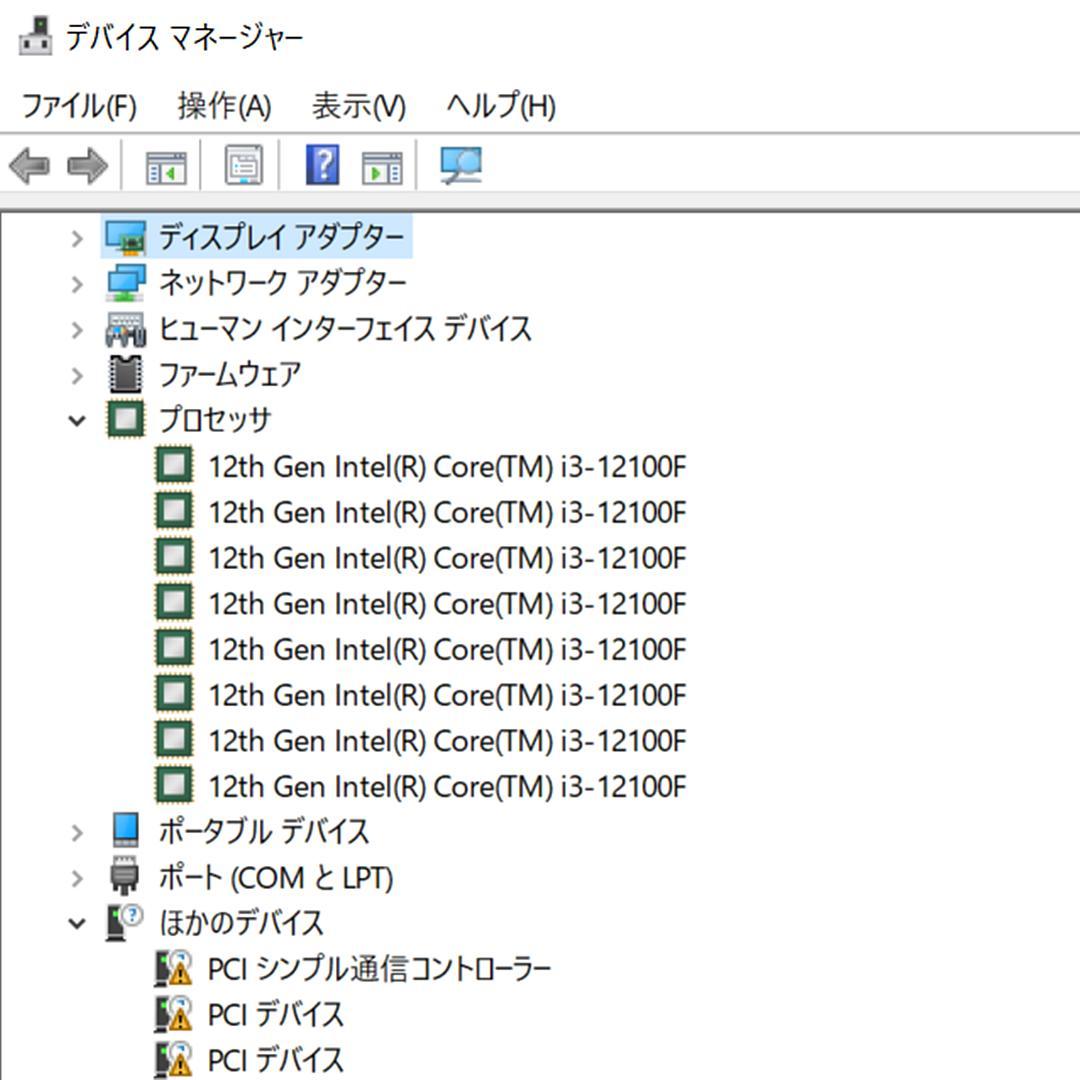Open the 表示(V) menu
This screenshot has width=1080, height=1080.
pos(358,106)
